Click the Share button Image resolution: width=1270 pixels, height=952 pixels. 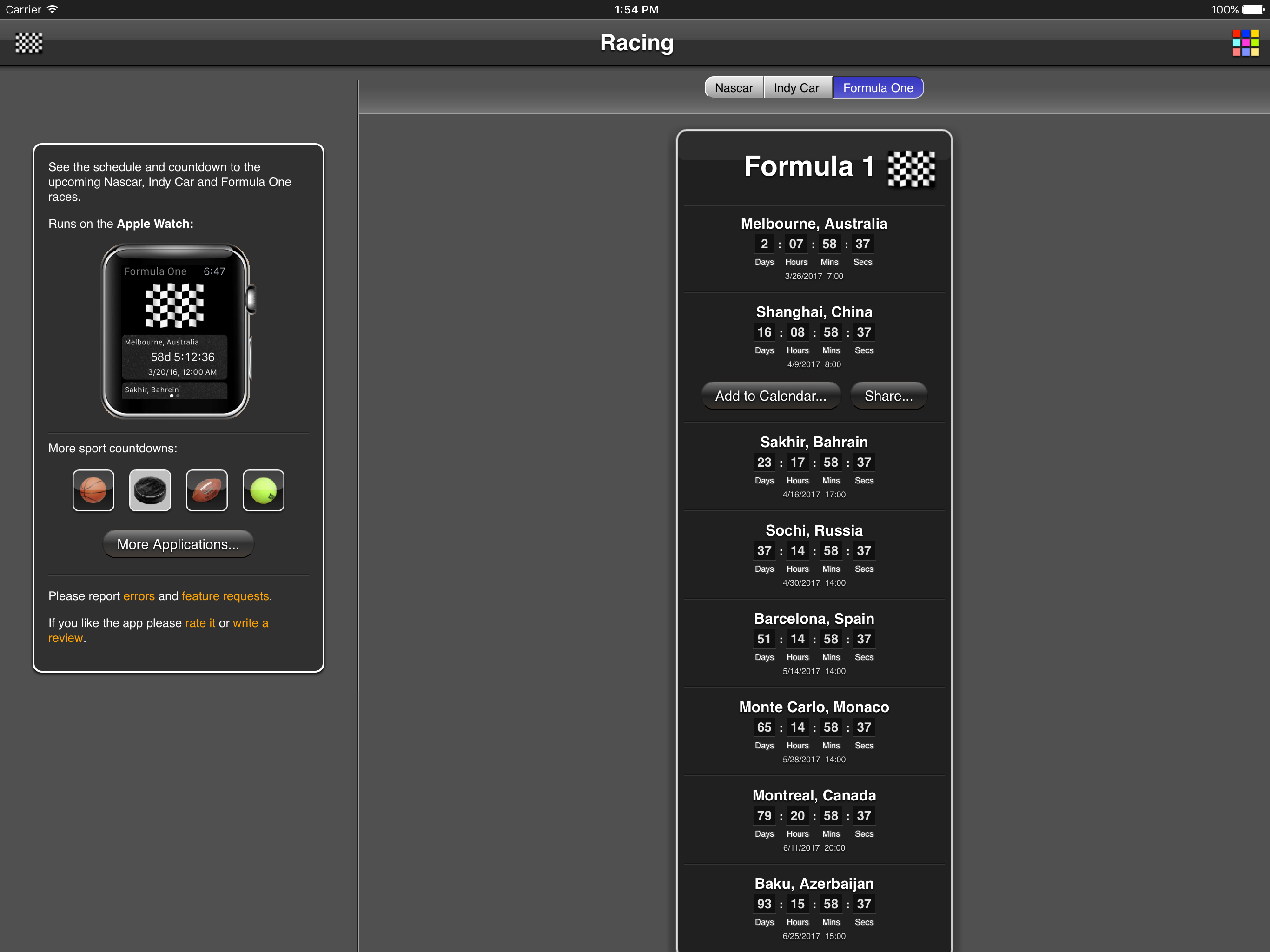pyautogui.click(x=888, y=396)
